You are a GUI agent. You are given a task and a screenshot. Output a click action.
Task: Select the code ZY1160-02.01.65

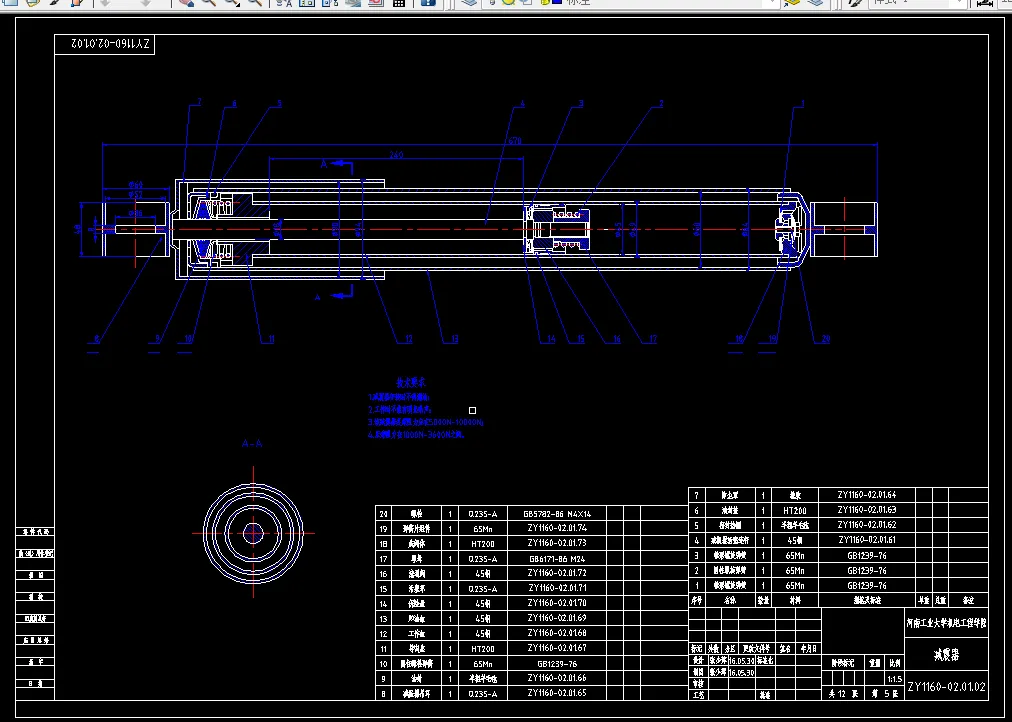point(557,693)
